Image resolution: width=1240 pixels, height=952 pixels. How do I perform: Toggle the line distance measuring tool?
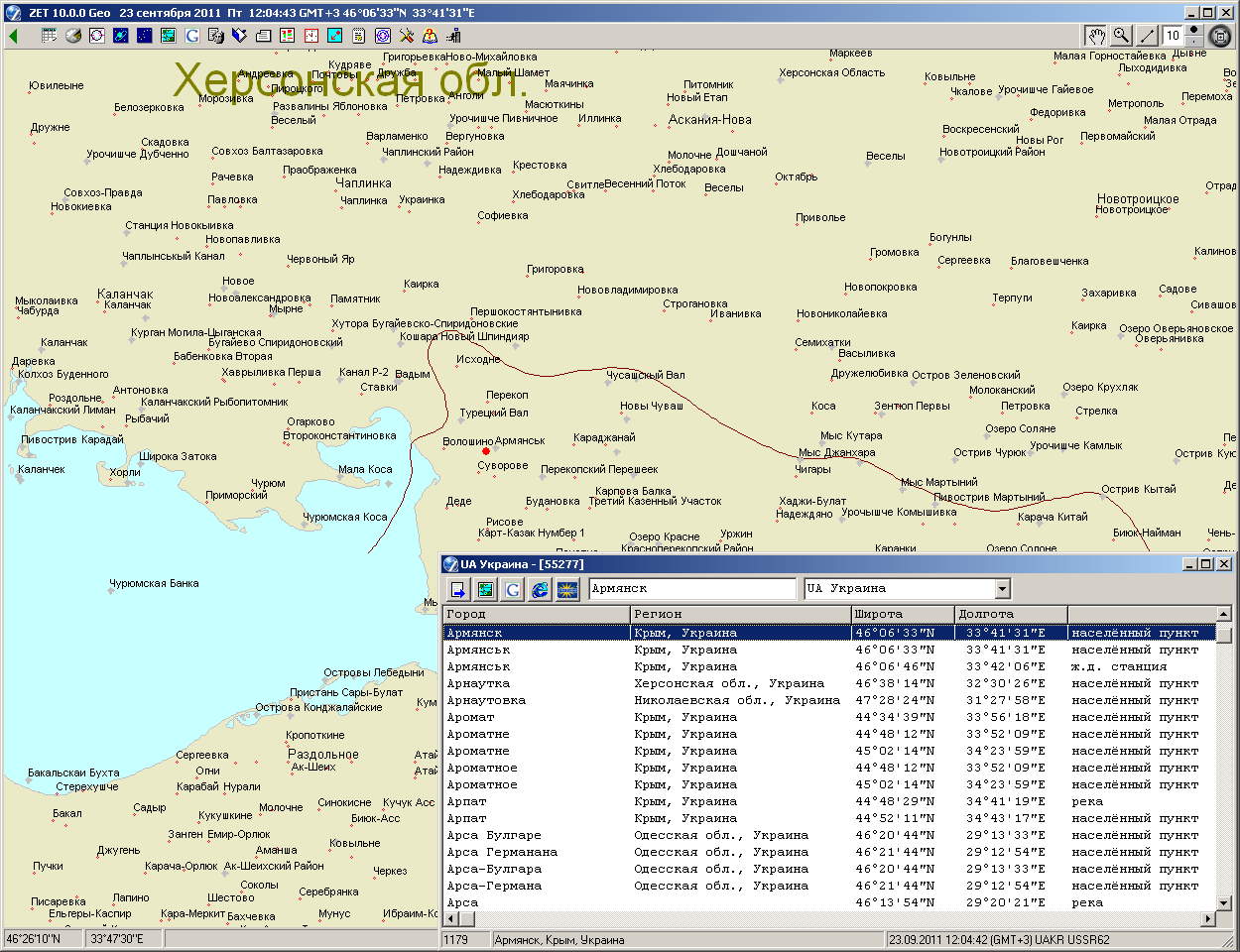[1147, 36]
